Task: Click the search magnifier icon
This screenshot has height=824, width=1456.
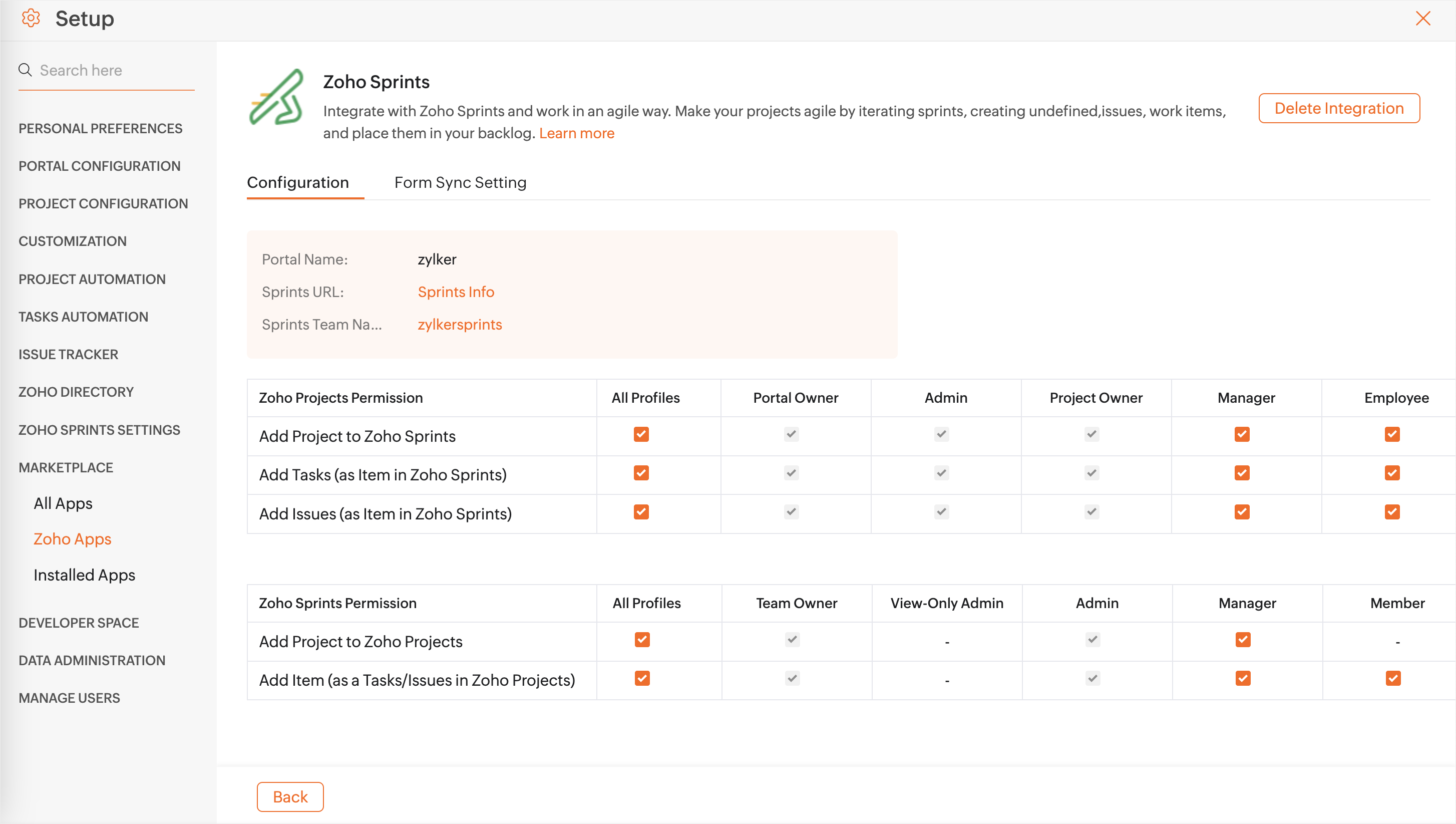Action: pyautogui.click(x=26, y=70)
